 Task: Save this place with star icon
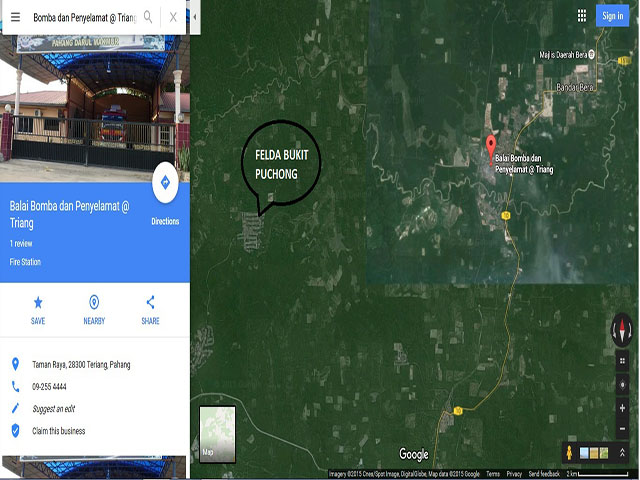point(38,310)
